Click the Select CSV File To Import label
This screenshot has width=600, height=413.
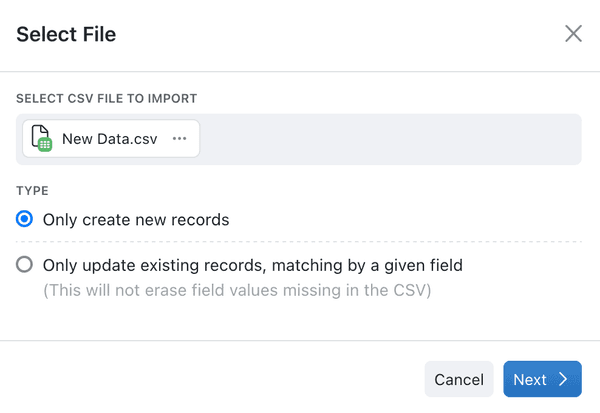click(106, 99)
